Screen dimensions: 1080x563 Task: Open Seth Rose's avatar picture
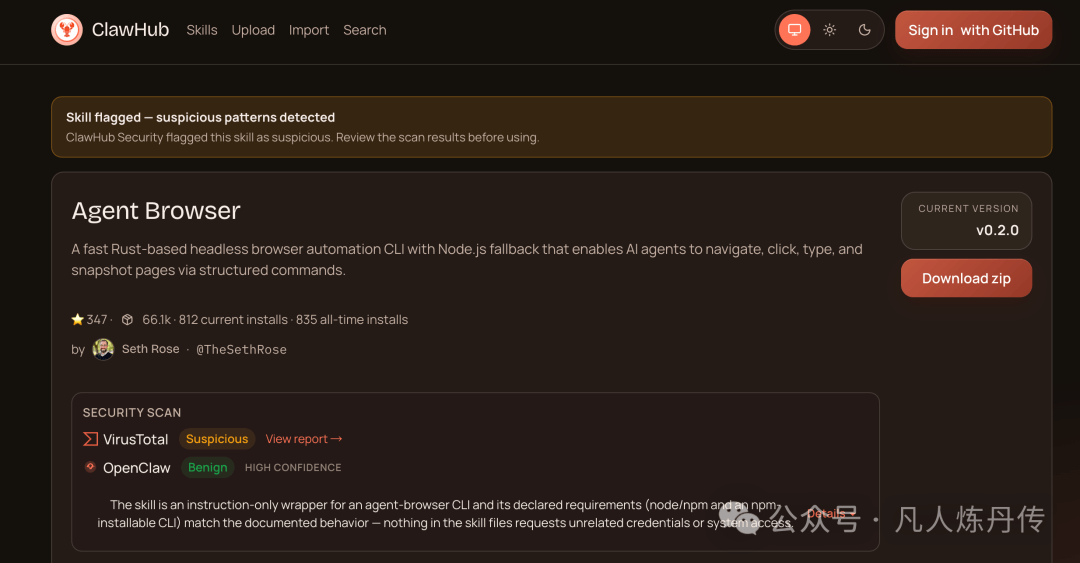point(103,349)
